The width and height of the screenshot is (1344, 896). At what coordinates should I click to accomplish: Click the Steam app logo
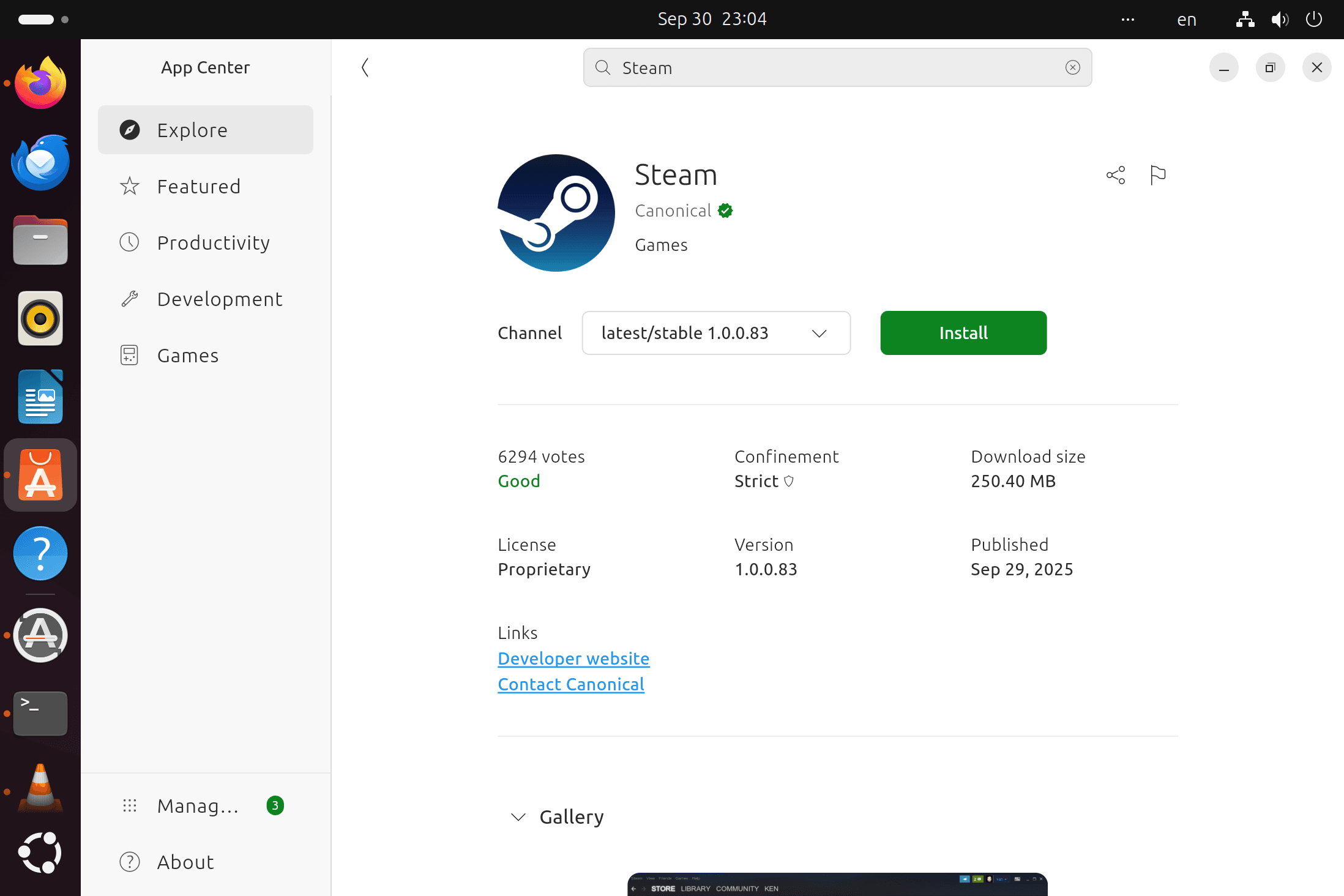click(556, 213)
